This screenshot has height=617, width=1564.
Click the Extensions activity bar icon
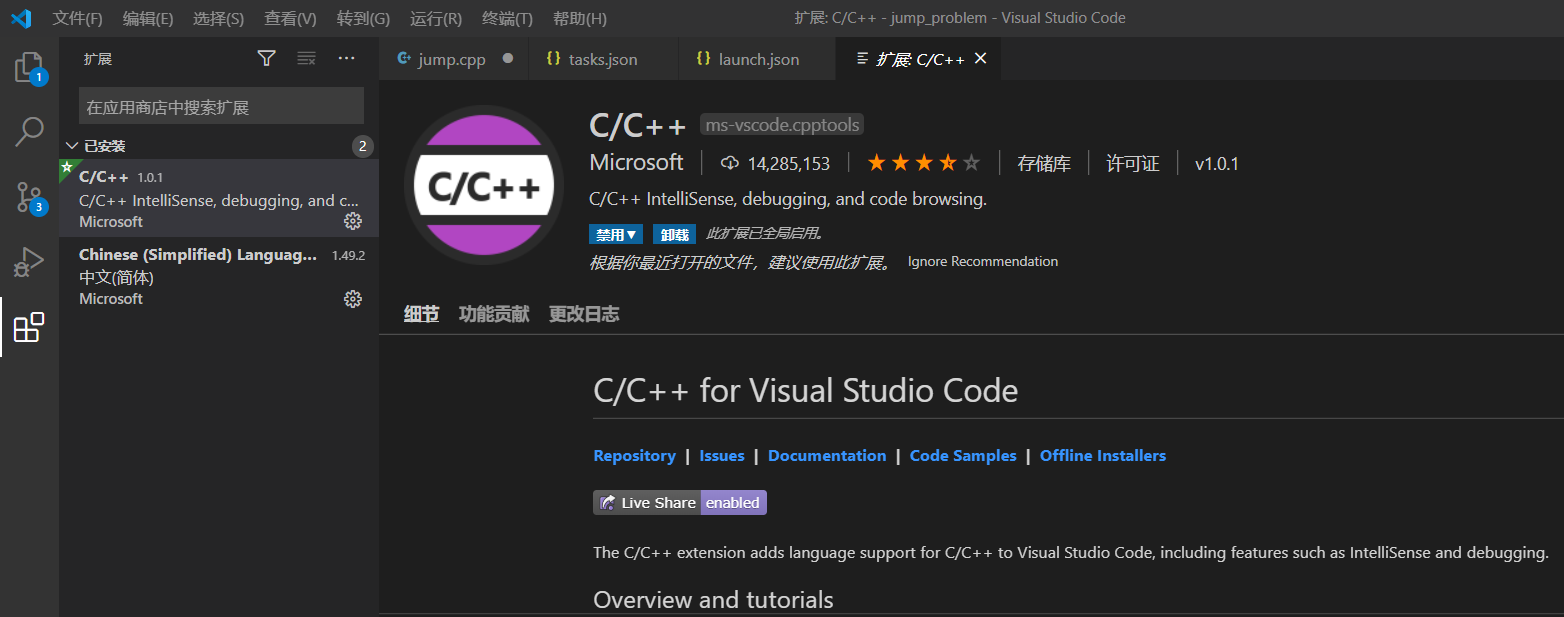click(29, 327)
